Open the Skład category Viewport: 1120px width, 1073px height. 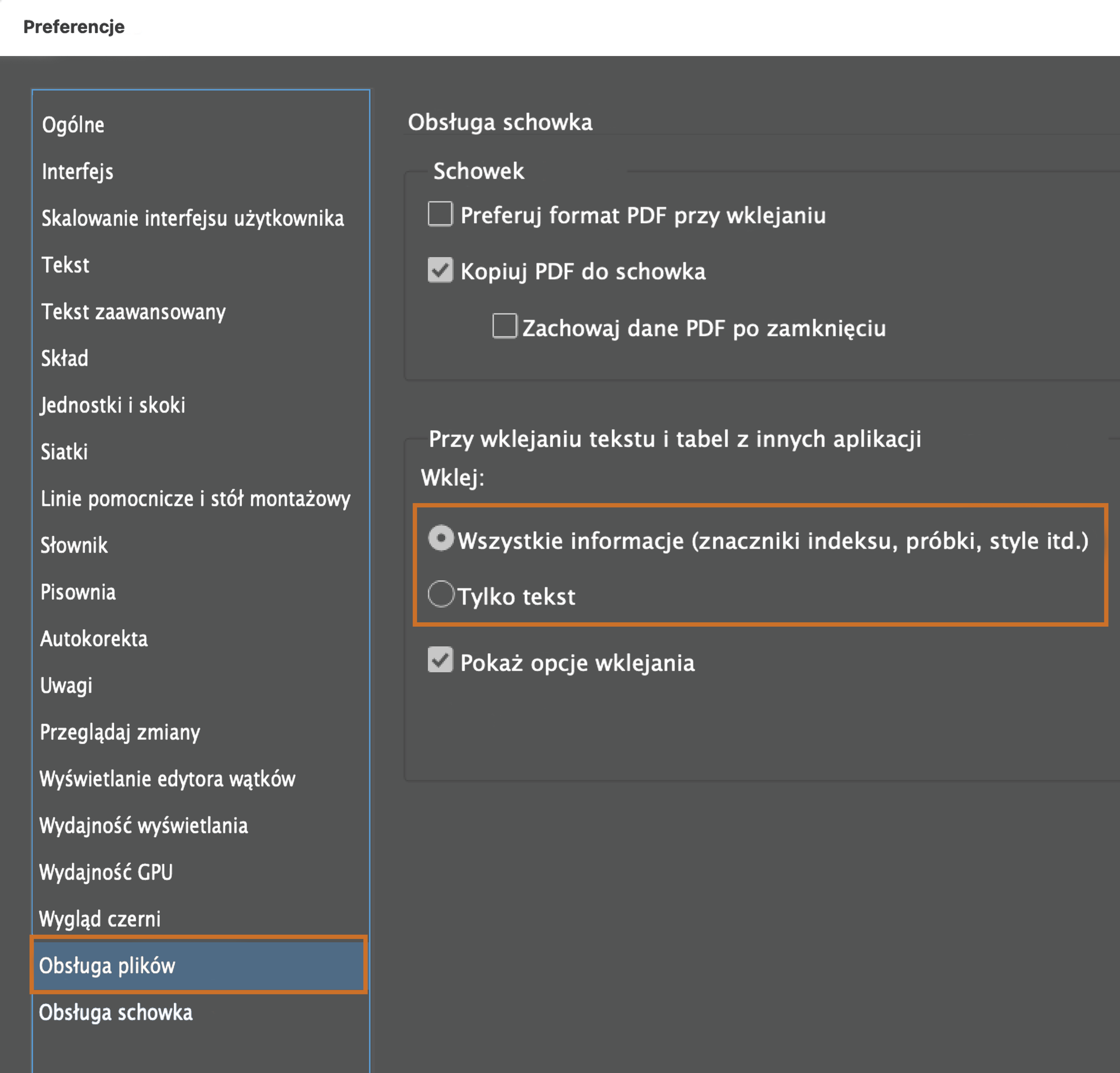[65, 358]
